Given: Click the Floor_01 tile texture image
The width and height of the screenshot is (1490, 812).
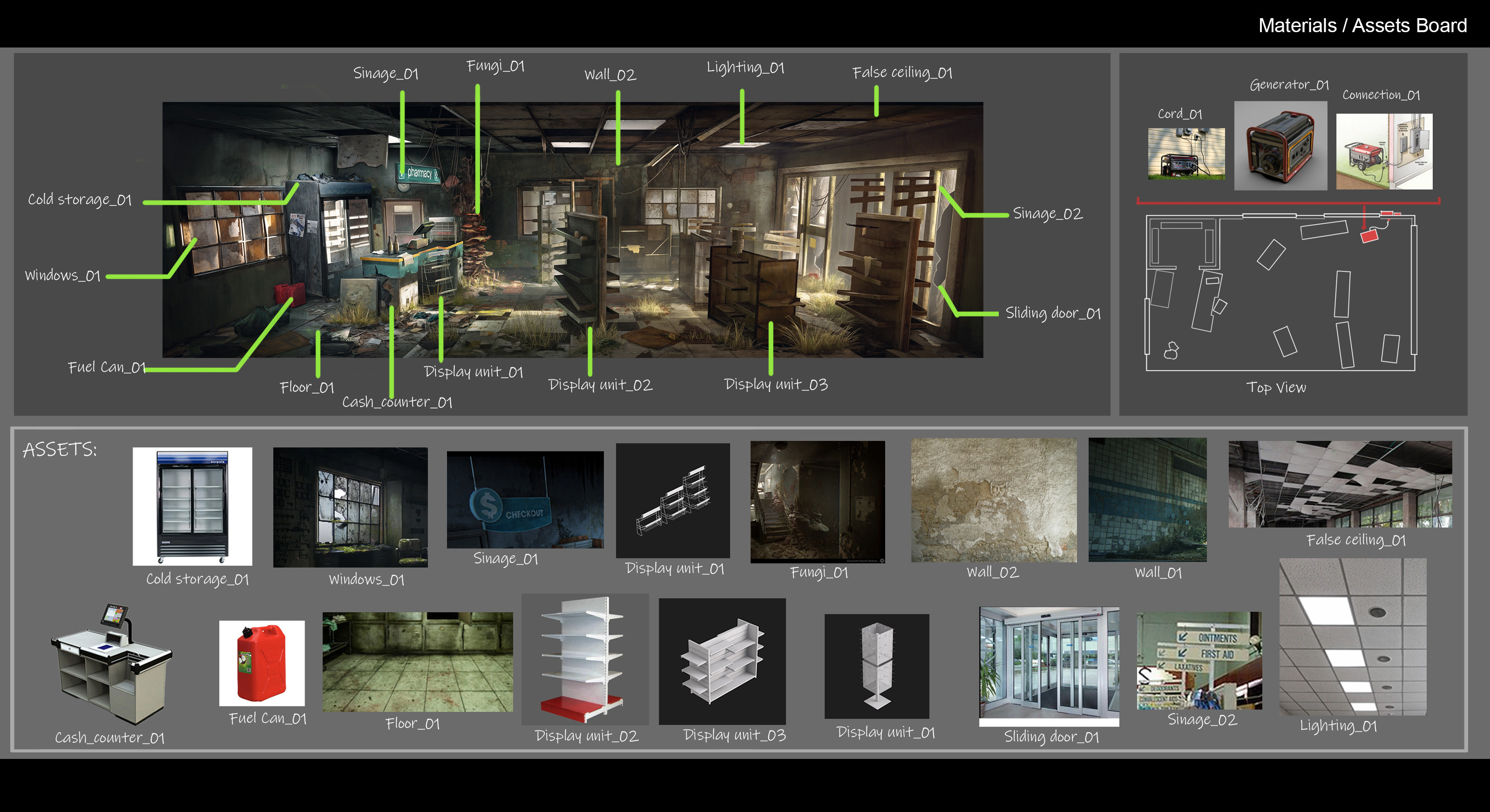Looking at the screenshot, I should coord(417,662).
